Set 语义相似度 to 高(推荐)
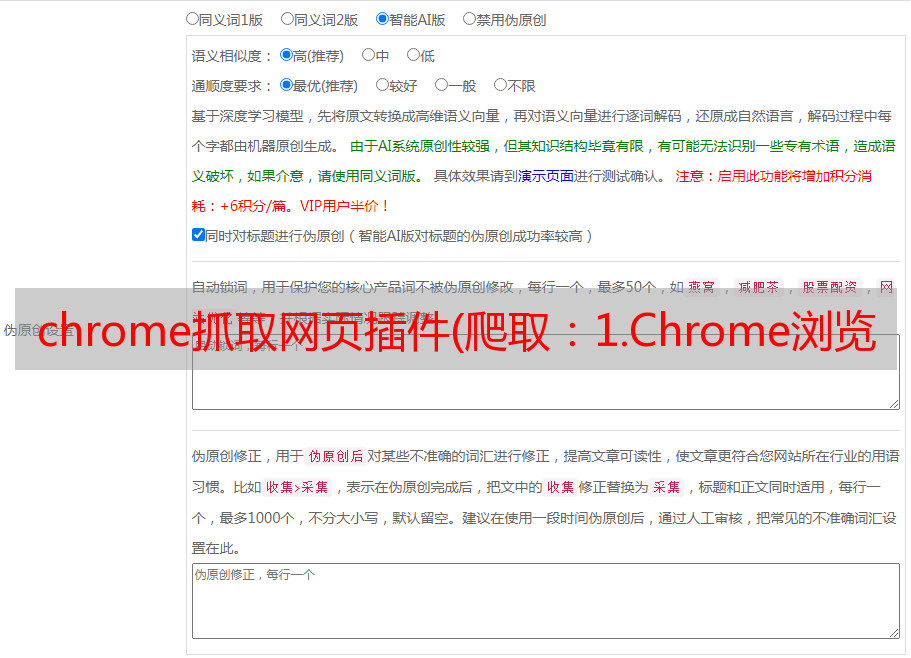911x658 pixels. tap(286, 55)
